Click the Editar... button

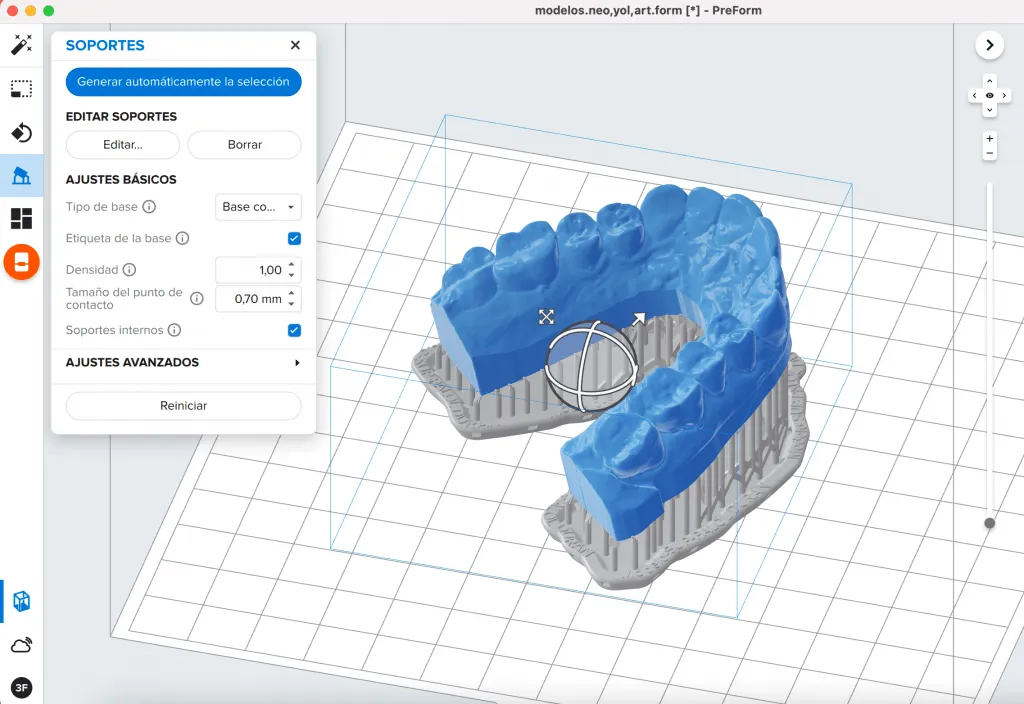[123, 145]
